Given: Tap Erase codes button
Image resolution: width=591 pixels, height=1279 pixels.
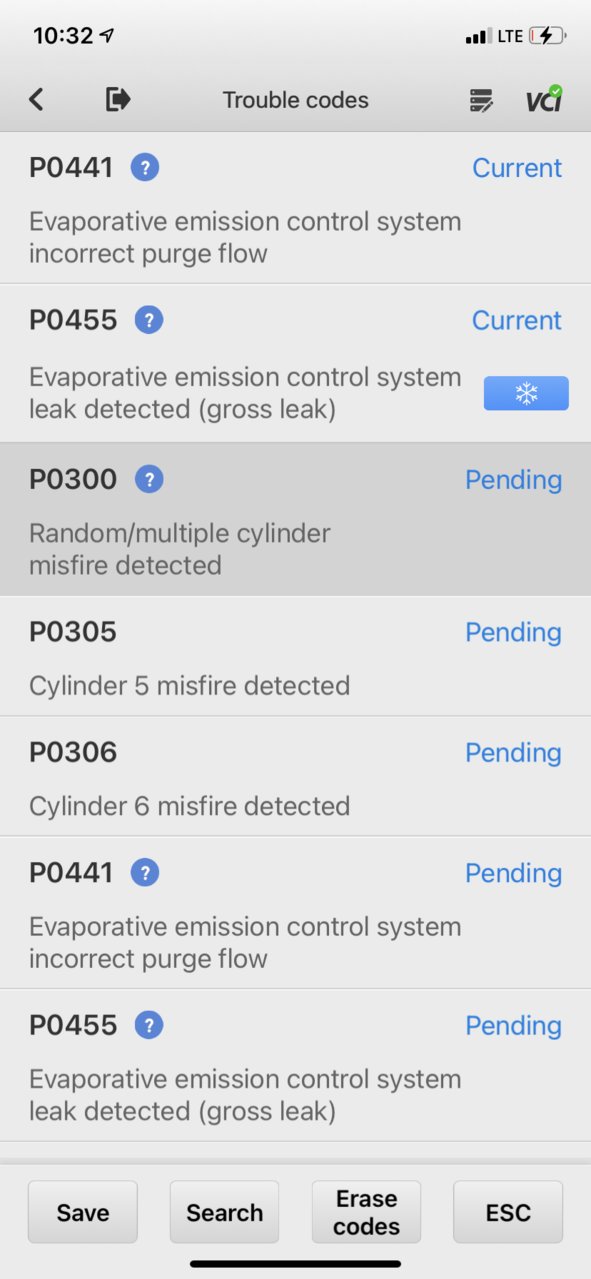Looking at the screenshot, I should click(x=366, y=1212).
